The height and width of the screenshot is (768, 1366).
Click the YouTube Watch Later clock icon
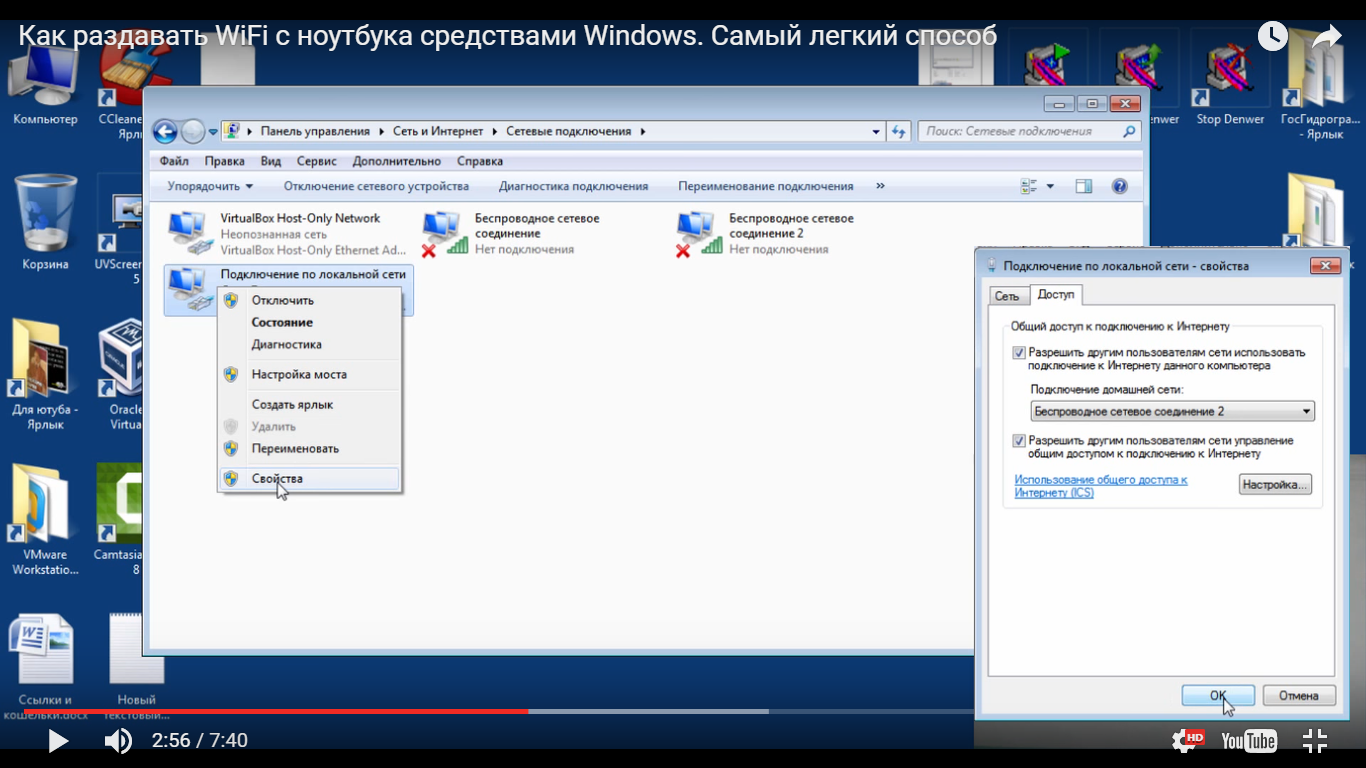(1272, 37)
